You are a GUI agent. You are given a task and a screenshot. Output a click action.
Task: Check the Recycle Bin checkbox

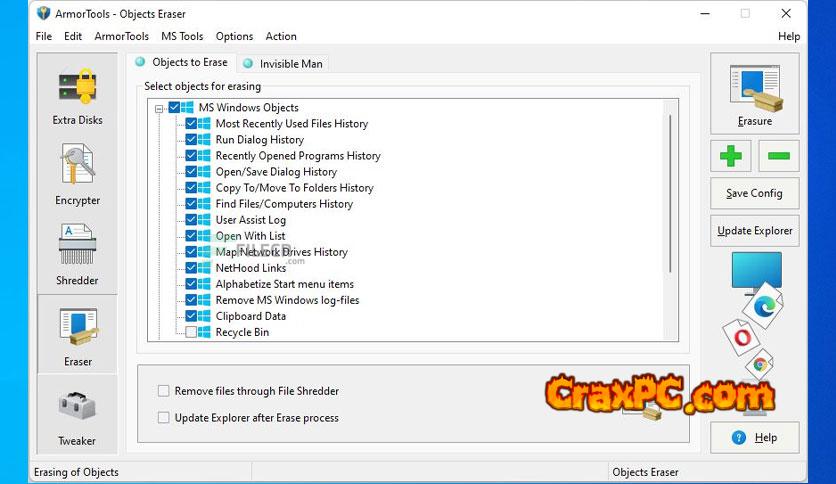click(191, 332)
